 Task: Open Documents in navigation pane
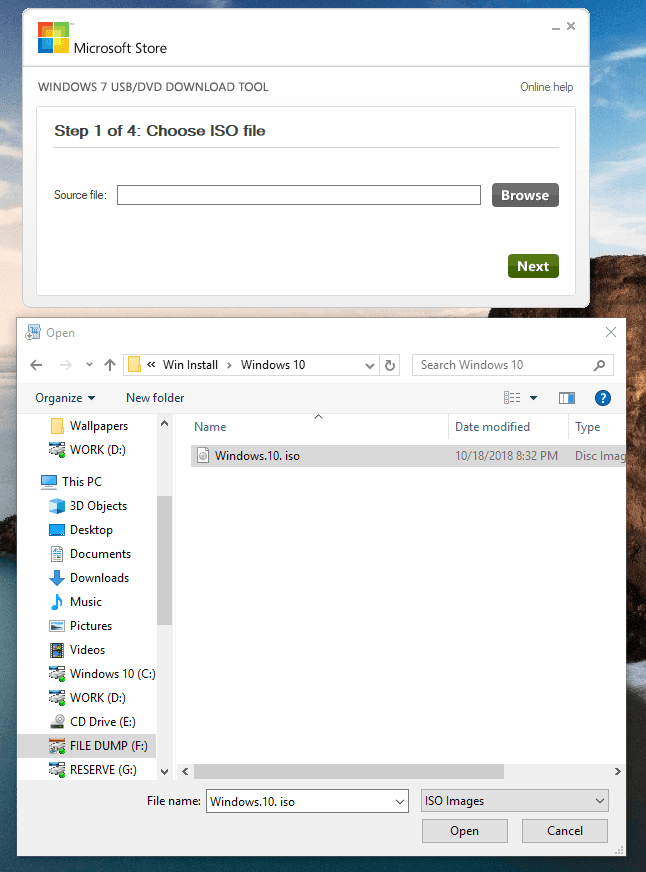pyautogui.click(x=100, y=554)
